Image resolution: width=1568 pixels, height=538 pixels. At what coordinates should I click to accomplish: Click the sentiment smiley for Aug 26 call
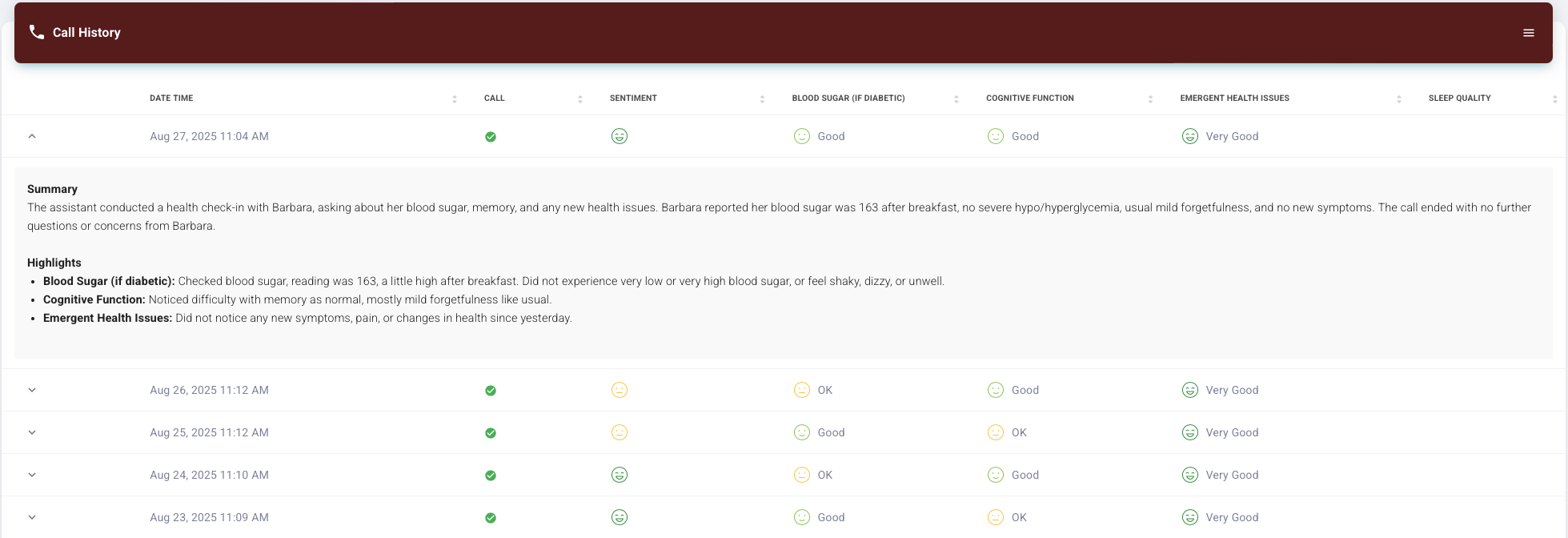point(619,390)
